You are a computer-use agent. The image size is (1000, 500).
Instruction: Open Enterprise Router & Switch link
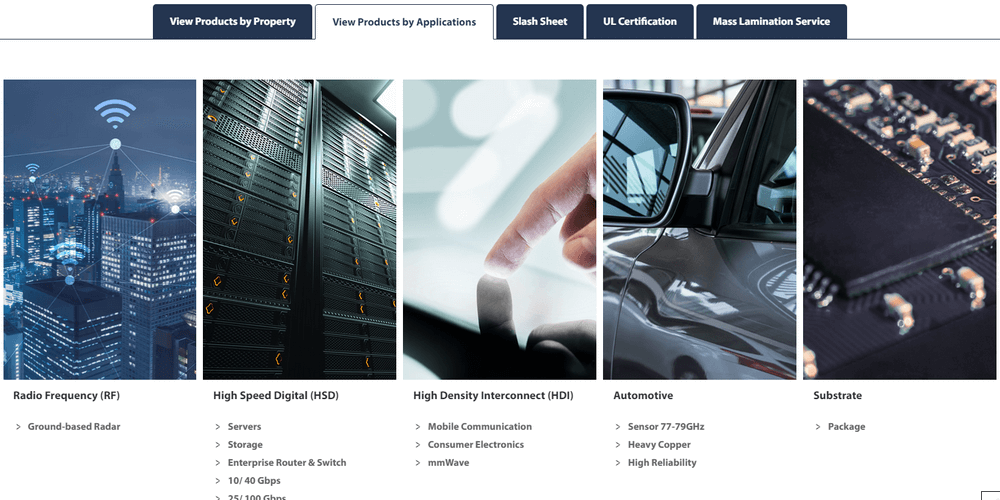(287, 462)
